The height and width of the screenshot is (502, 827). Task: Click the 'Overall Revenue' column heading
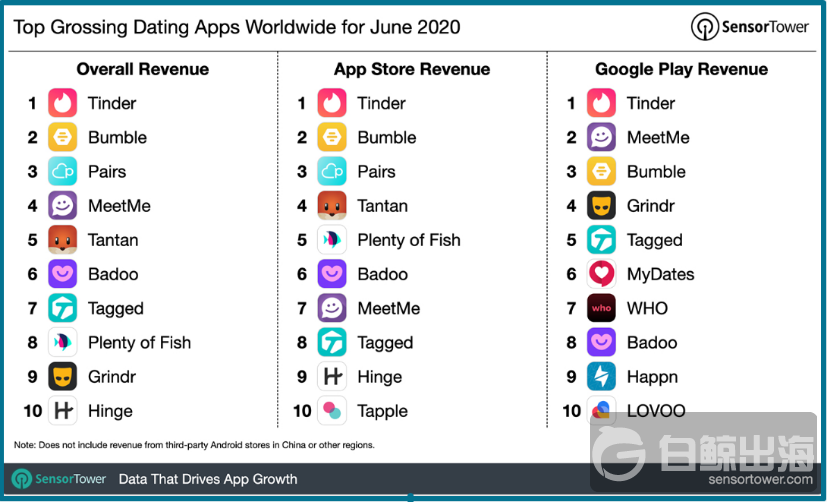(142, 69)
